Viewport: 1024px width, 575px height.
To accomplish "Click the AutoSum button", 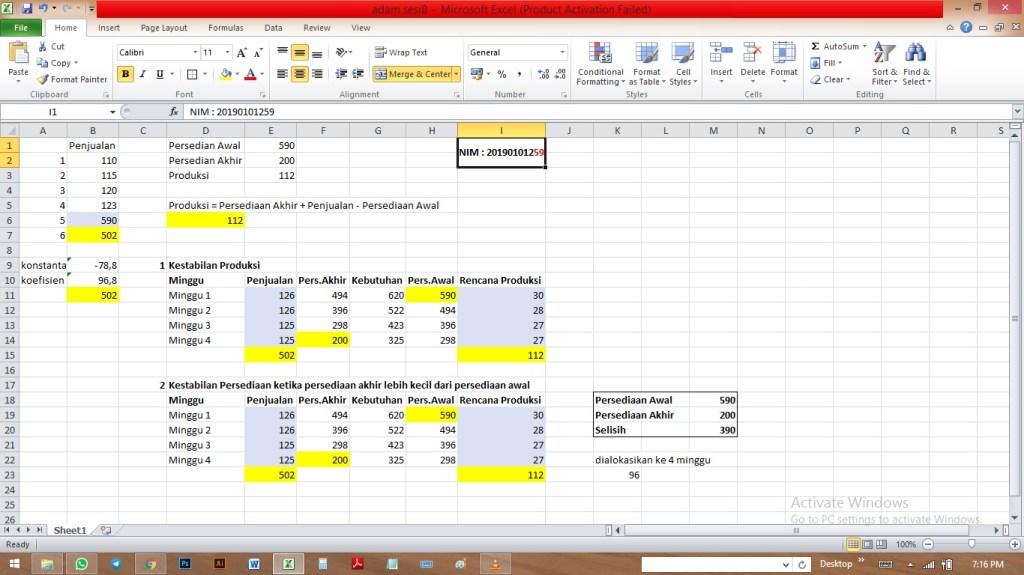I will click(835, 46).
